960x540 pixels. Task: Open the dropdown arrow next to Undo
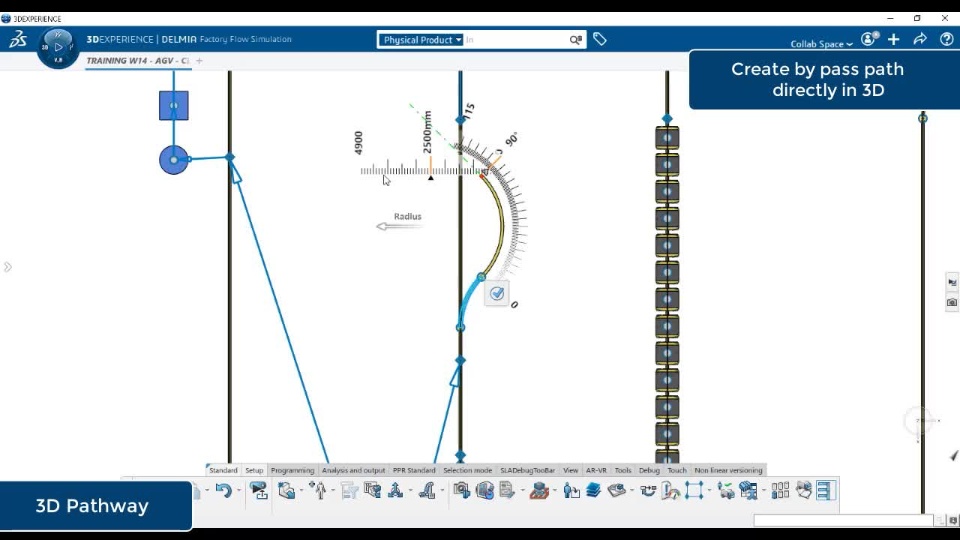239,490
